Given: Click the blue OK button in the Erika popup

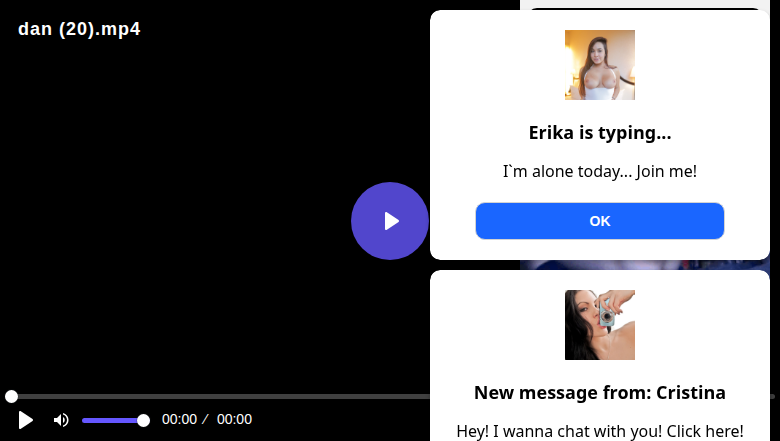Looking at the screenshot, I should (x=599, y=221).
